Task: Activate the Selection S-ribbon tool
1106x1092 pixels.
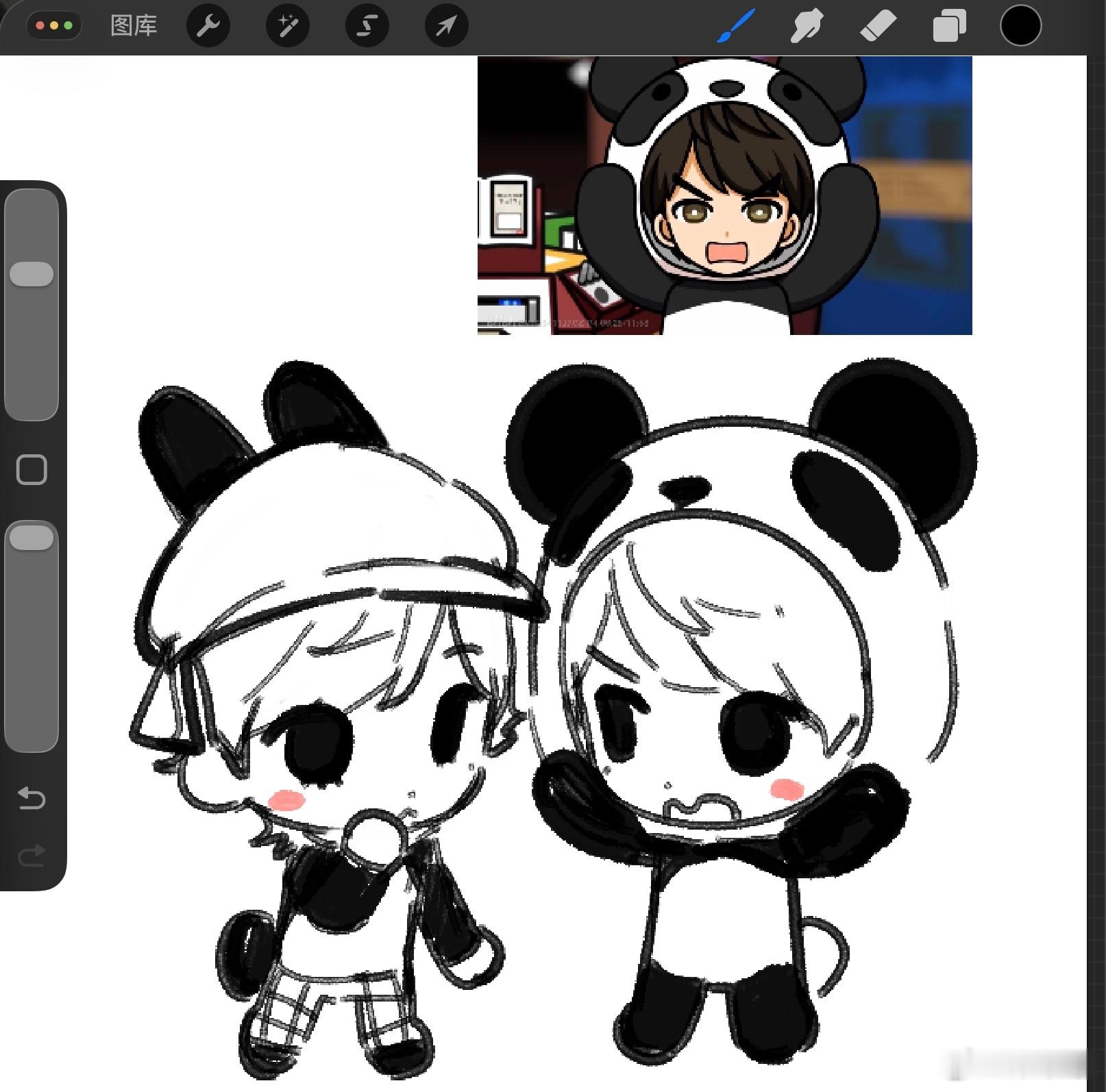Action: (x=367, y=26)
